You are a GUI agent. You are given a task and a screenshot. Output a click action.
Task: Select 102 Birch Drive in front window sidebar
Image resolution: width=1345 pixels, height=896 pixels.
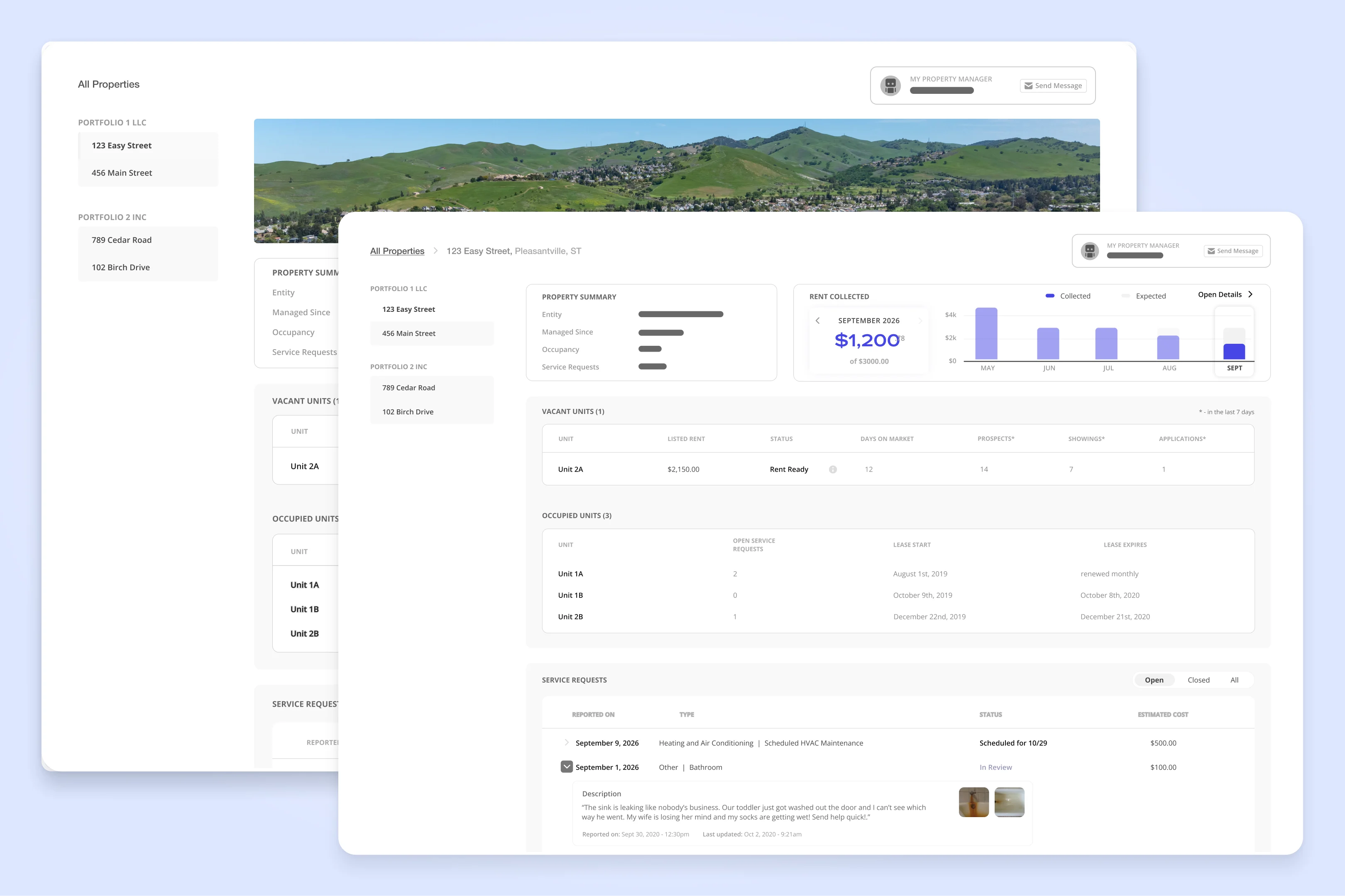coord(432,411)
